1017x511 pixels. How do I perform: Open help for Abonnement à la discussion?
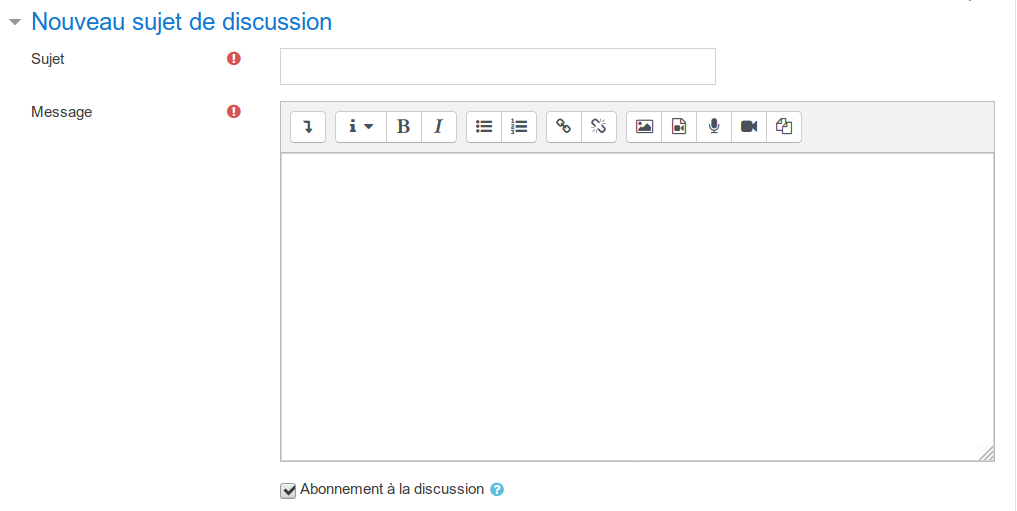[497, 490]
